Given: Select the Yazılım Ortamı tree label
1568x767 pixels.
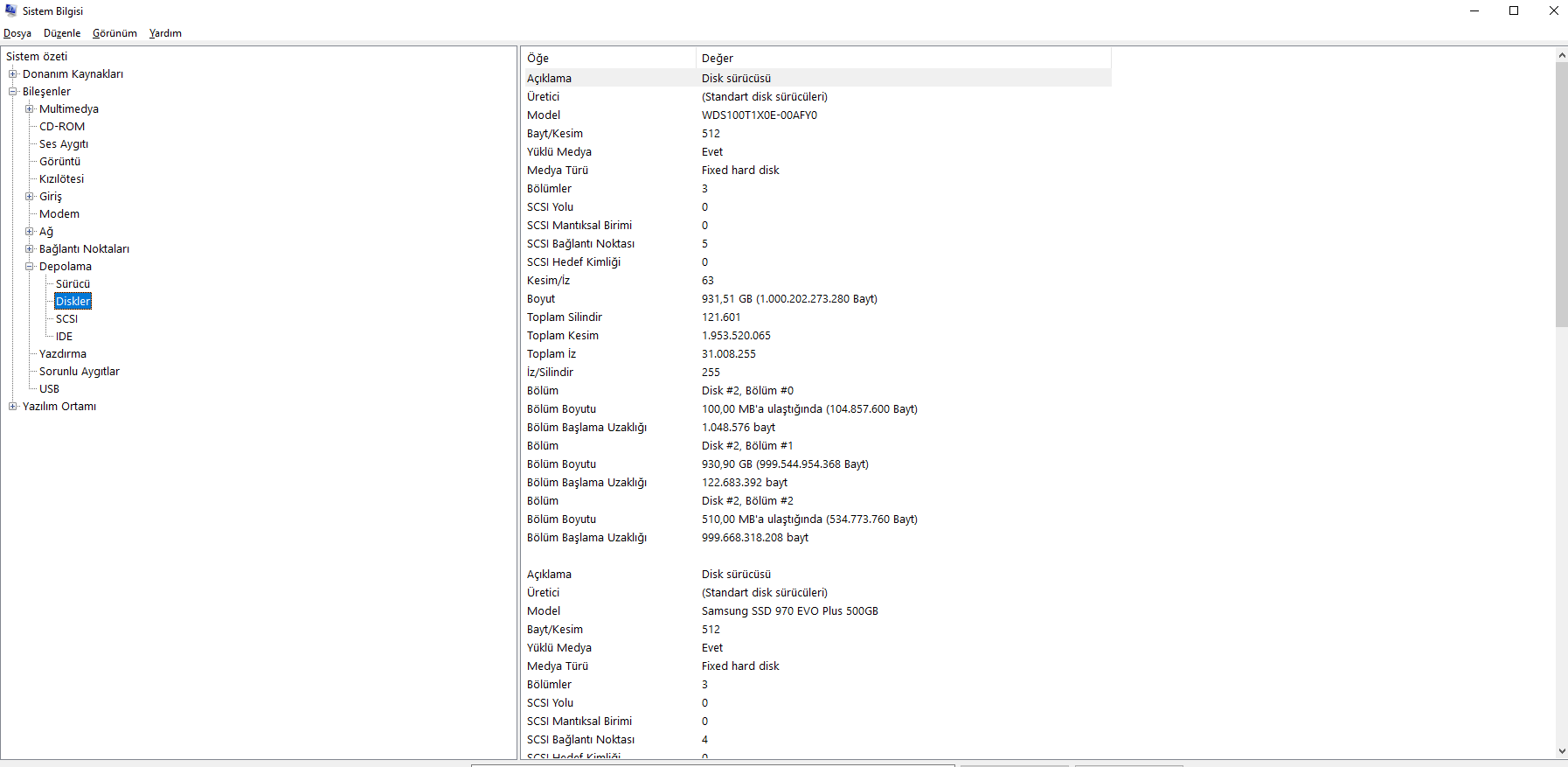Looking at the screenshot, I should click(x=59, y=407).
